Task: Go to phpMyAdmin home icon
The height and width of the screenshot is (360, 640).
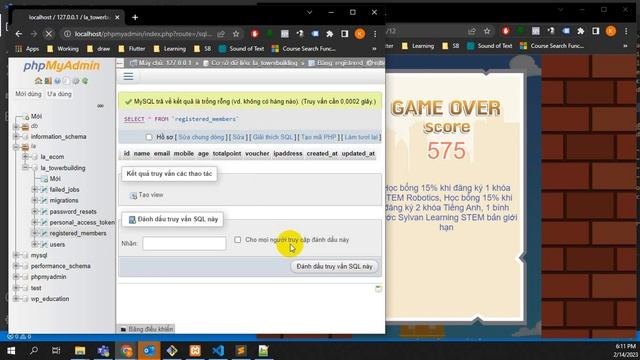Action: click(38, 81)
